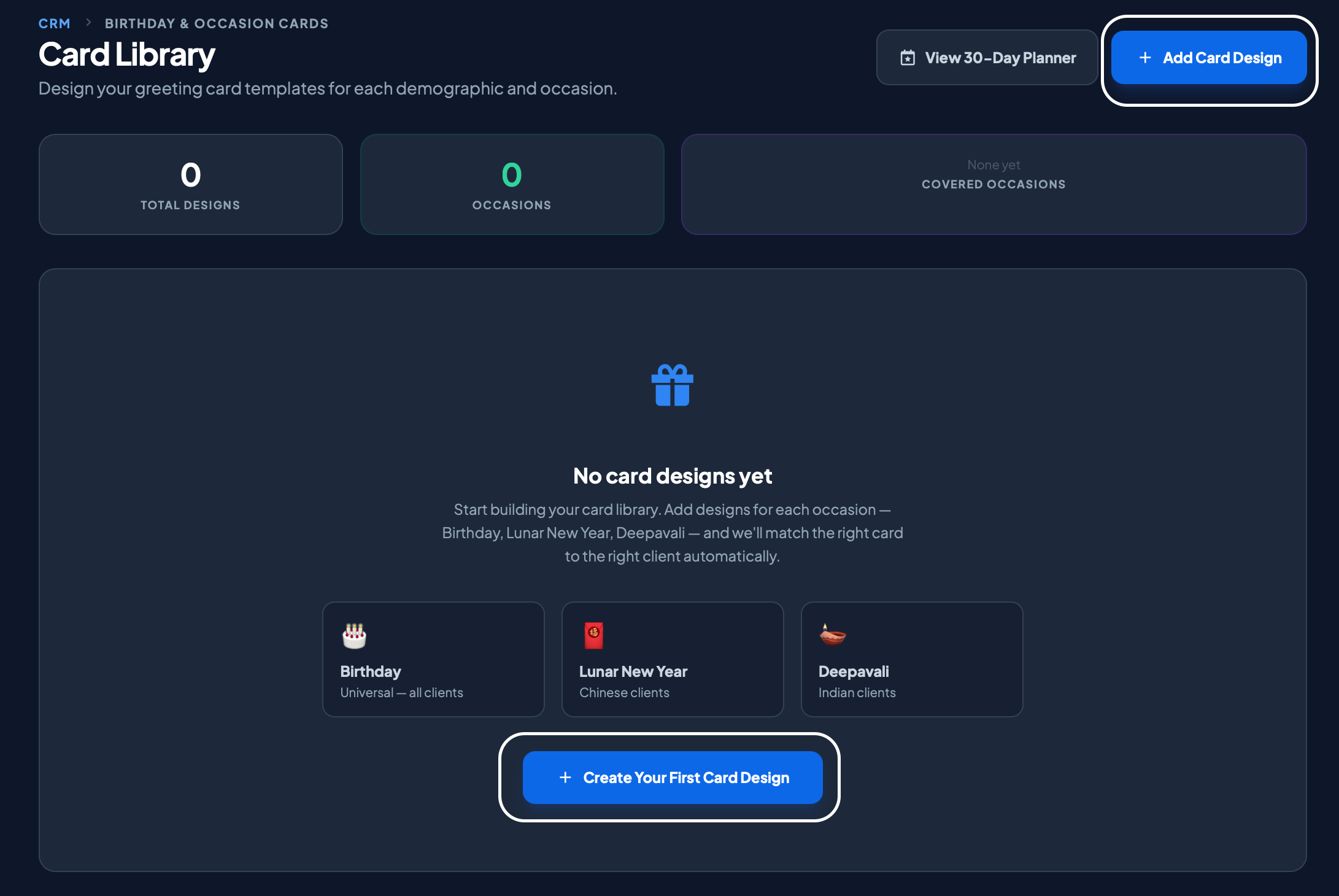This screenshot has width=1339, height=896.
Task: Select Birthday & Occasion Cards breadcrumb
Action: click(x=216, y=23)
